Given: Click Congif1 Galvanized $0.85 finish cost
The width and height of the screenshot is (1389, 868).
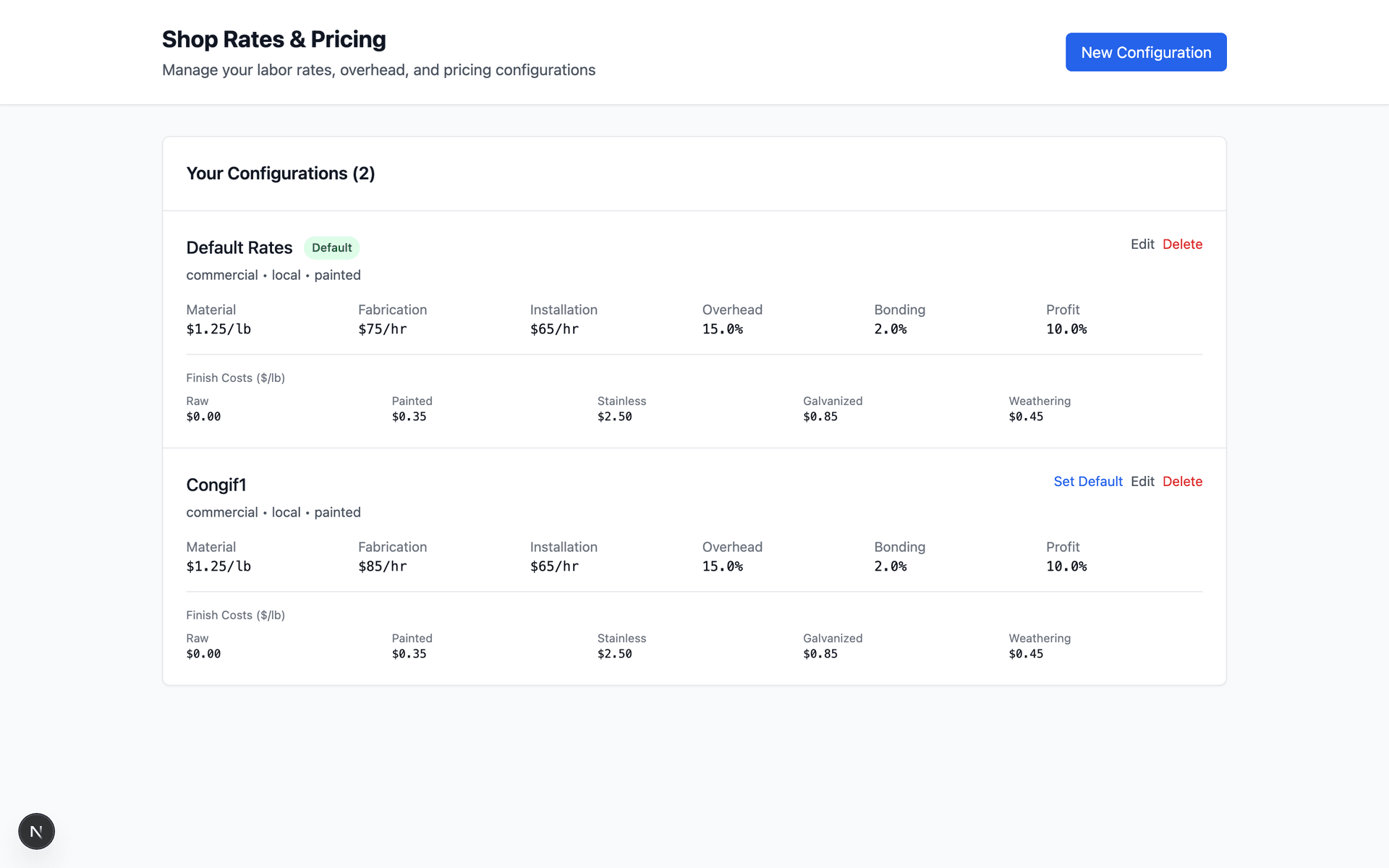Looking at the screenshot, I should 820,654.
